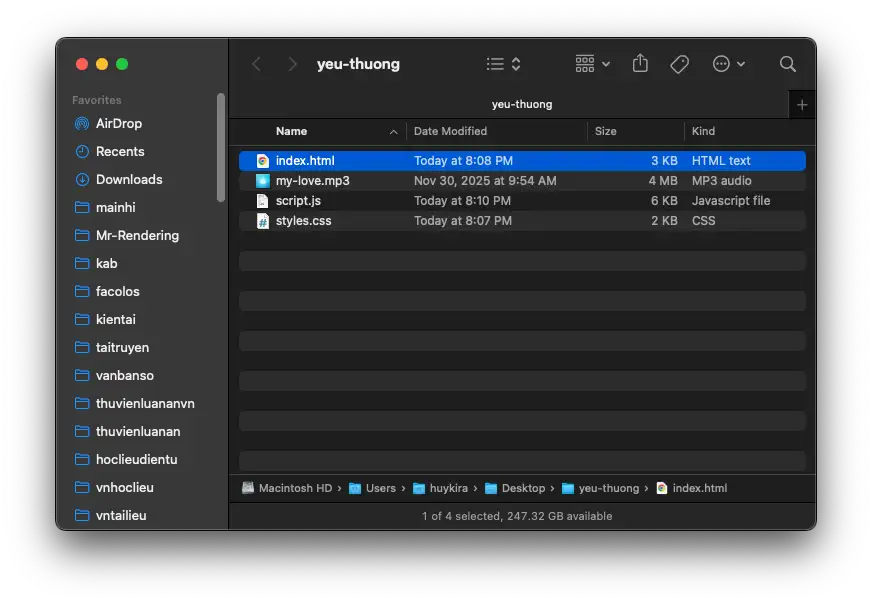Open the list view switcher dropdown
This screenshot has width=872, height=604.
pyautogui.click(x=503, y=64)
